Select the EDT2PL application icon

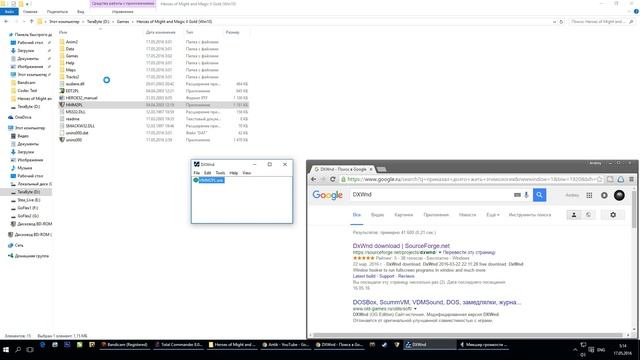pos(62,91)
